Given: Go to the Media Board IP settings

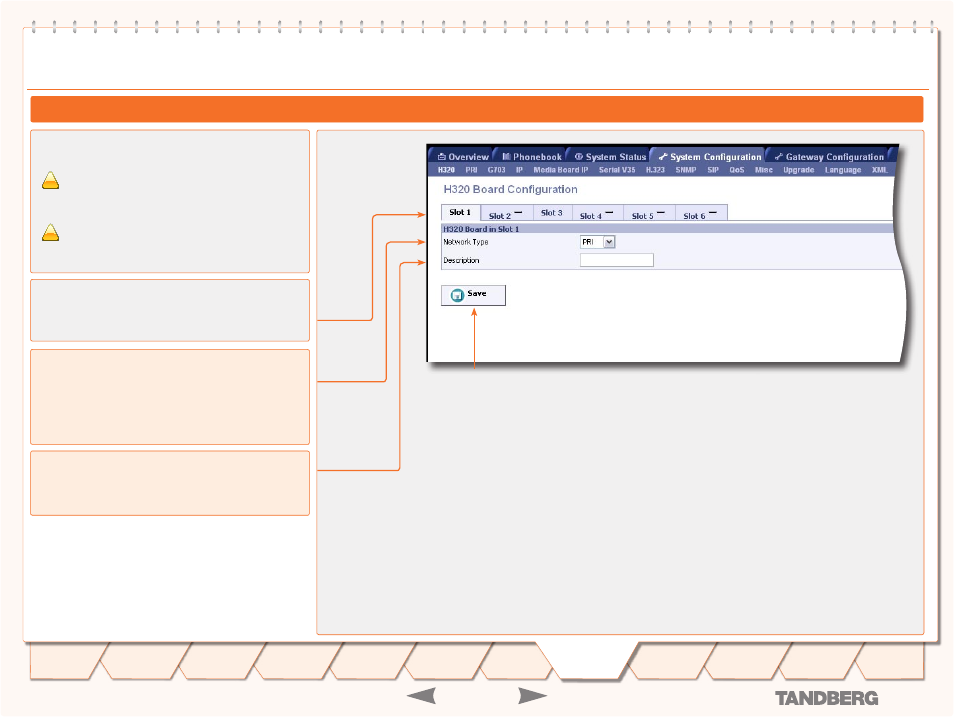Looking at the screenshot, I should pos(561,170).
